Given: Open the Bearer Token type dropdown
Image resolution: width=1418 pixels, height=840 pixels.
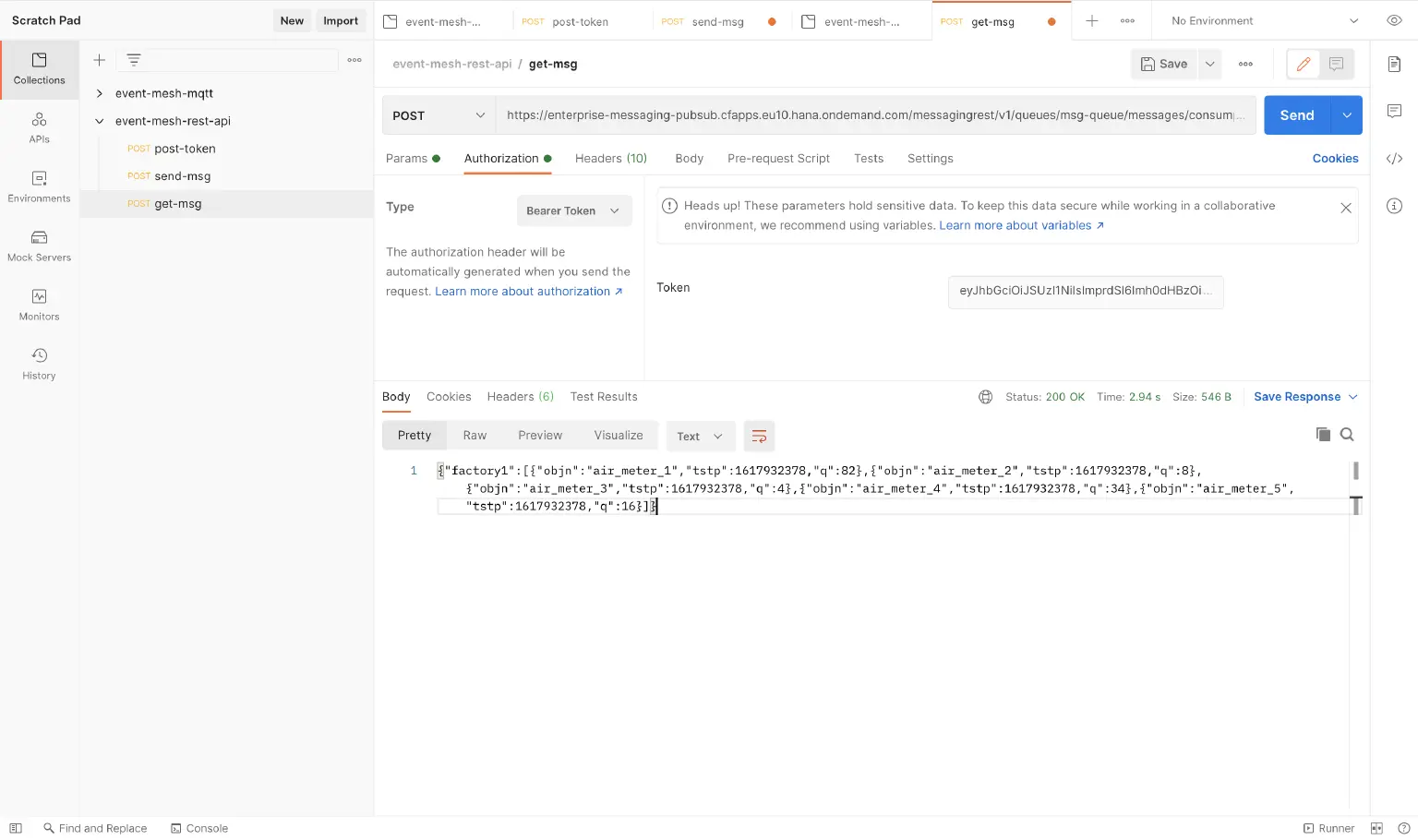Looking at the screenshot, I should point(573,210).
